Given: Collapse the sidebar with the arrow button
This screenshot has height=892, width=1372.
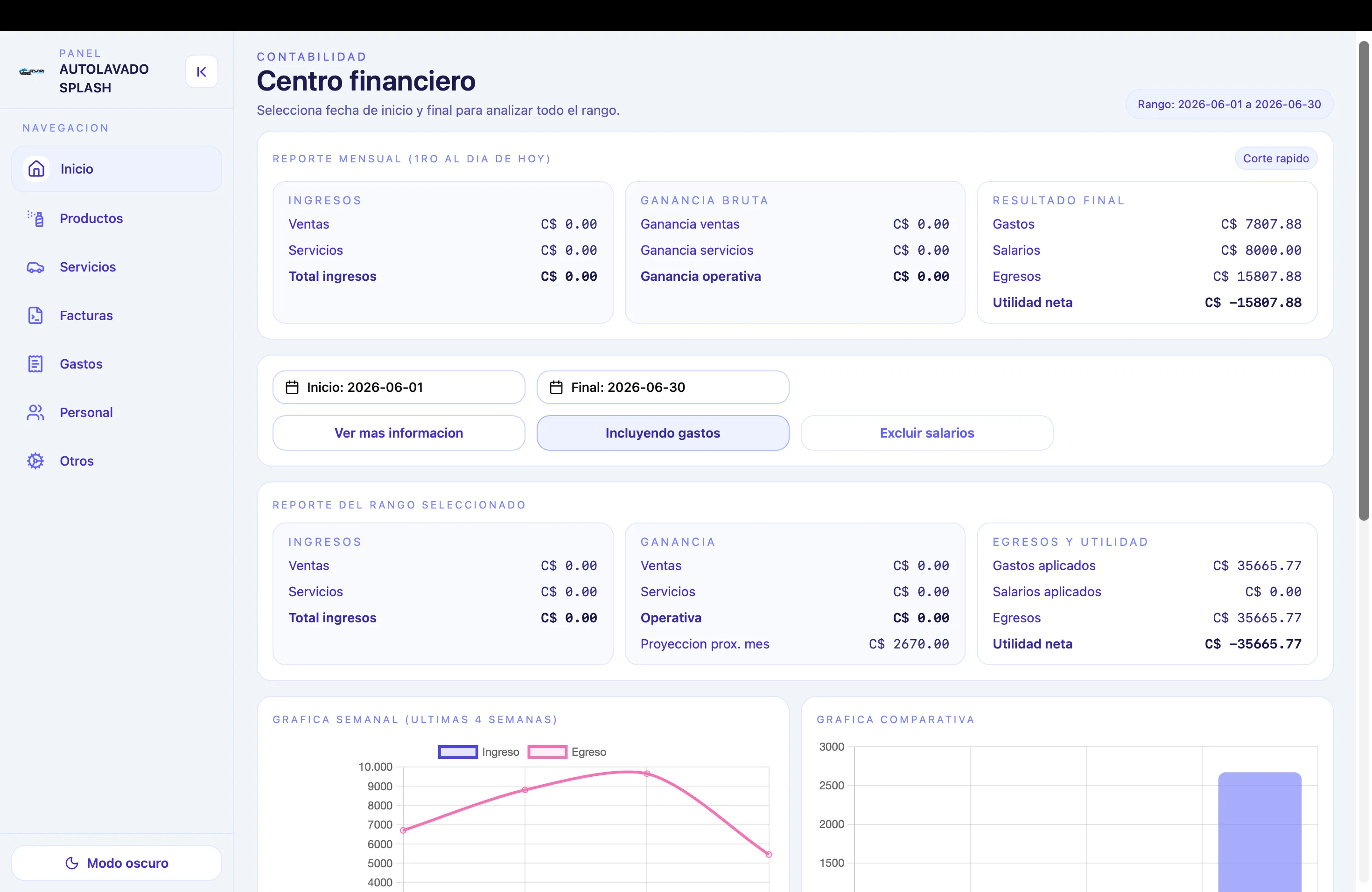Looking at the screenshot, I should (201, 71).
